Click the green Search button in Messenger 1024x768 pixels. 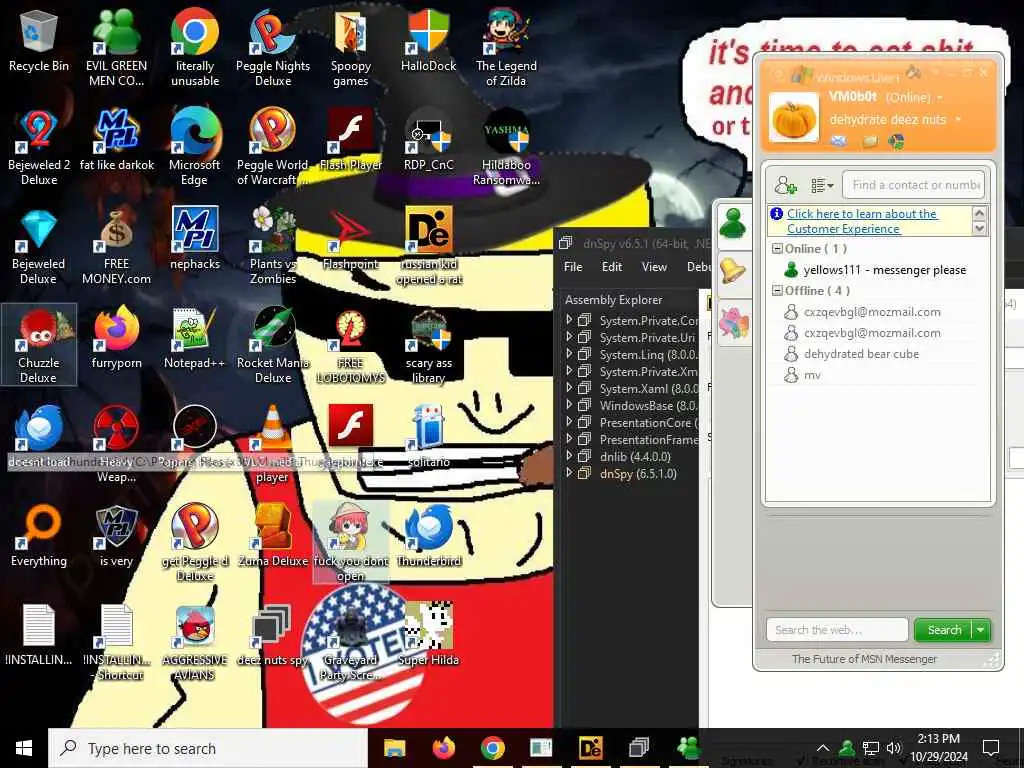point(944,630)
